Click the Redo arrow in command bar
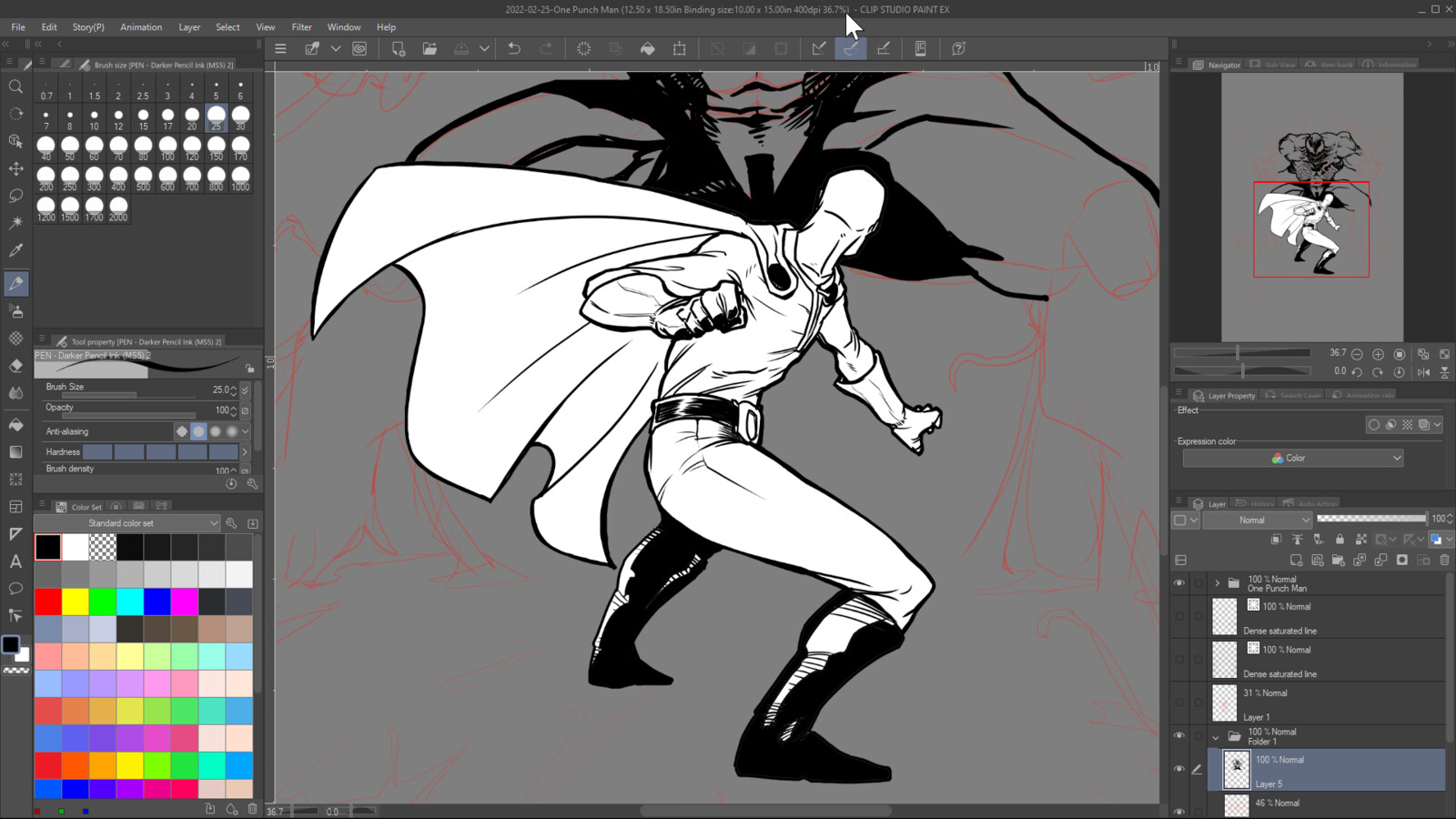1456x819 pixels. 546,48
